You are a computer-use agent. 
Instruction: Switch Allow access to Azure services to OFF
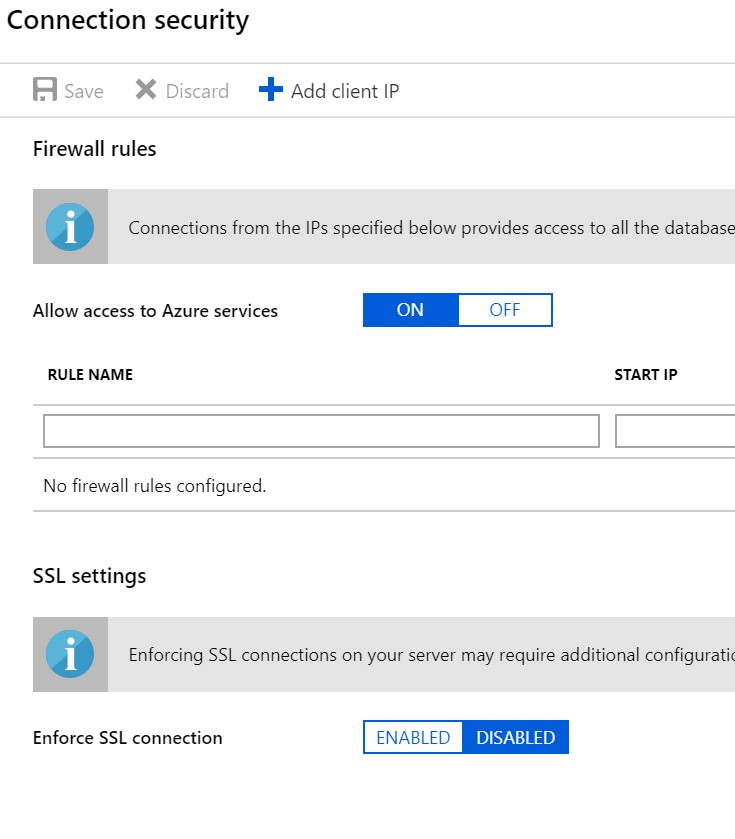pos(504,310)
